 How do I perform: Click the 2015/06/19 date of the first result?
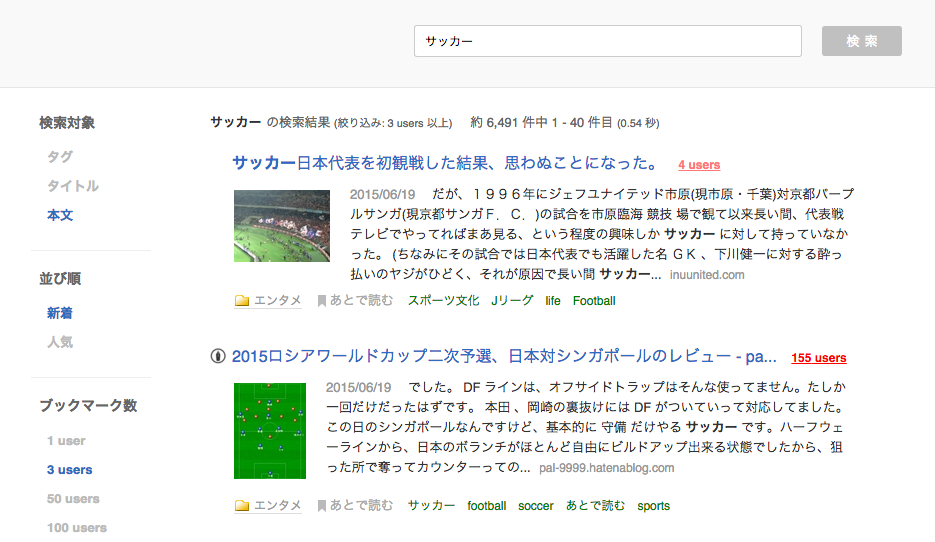click(382, 194)
